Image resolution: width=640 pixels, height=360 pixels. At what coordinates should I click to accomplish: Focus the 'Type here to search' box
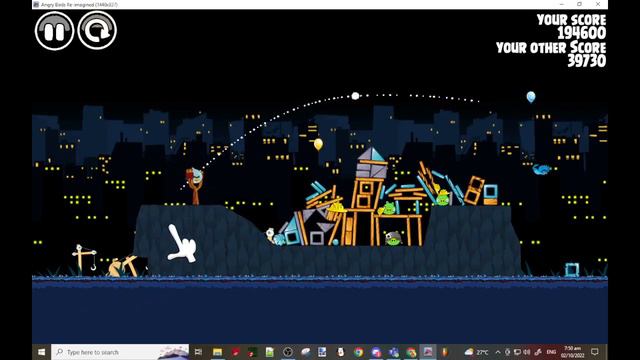(120, 352)
